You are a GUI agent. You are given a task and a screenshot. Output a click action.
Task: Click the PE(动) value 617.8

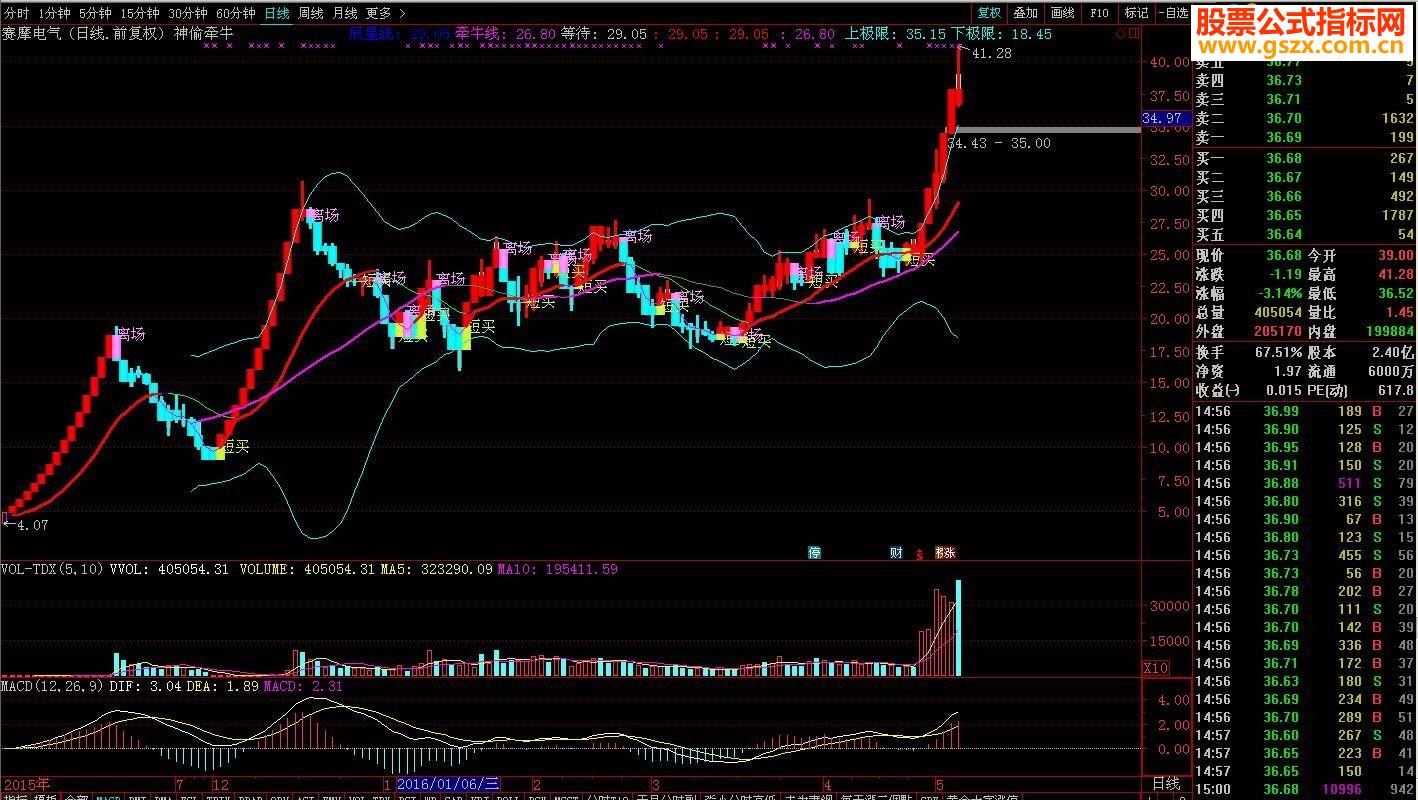[x=1396, y=390]
